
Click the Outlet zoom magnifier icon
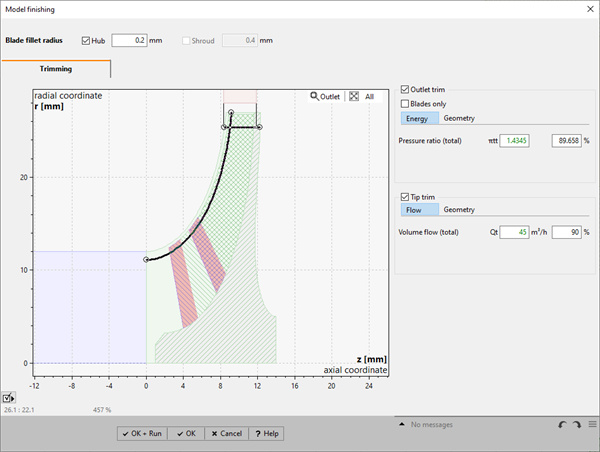pos(315,97)
